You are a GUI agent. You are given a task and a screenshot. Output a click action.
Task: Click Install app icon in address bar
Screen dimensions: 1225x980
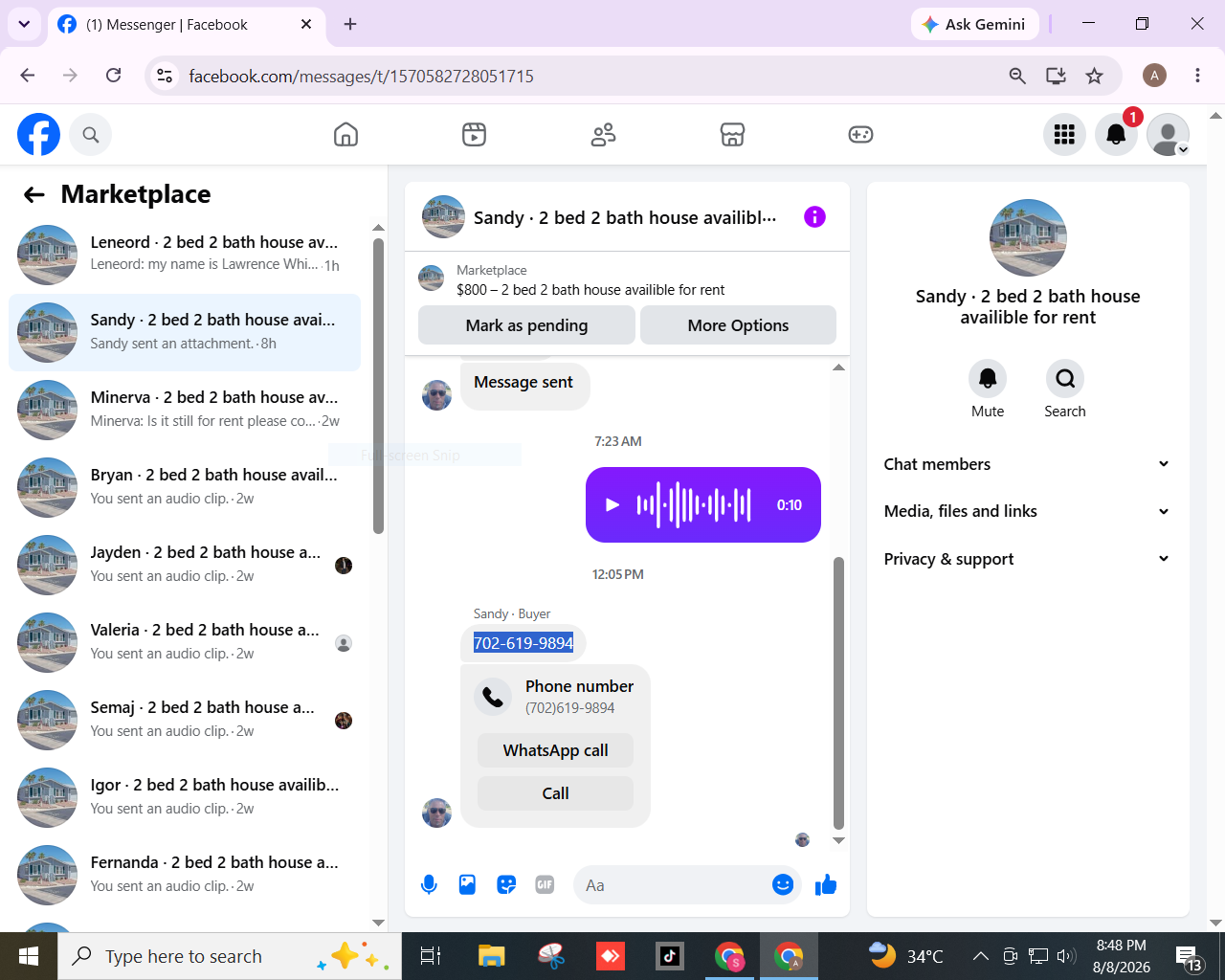[1056, 76]
